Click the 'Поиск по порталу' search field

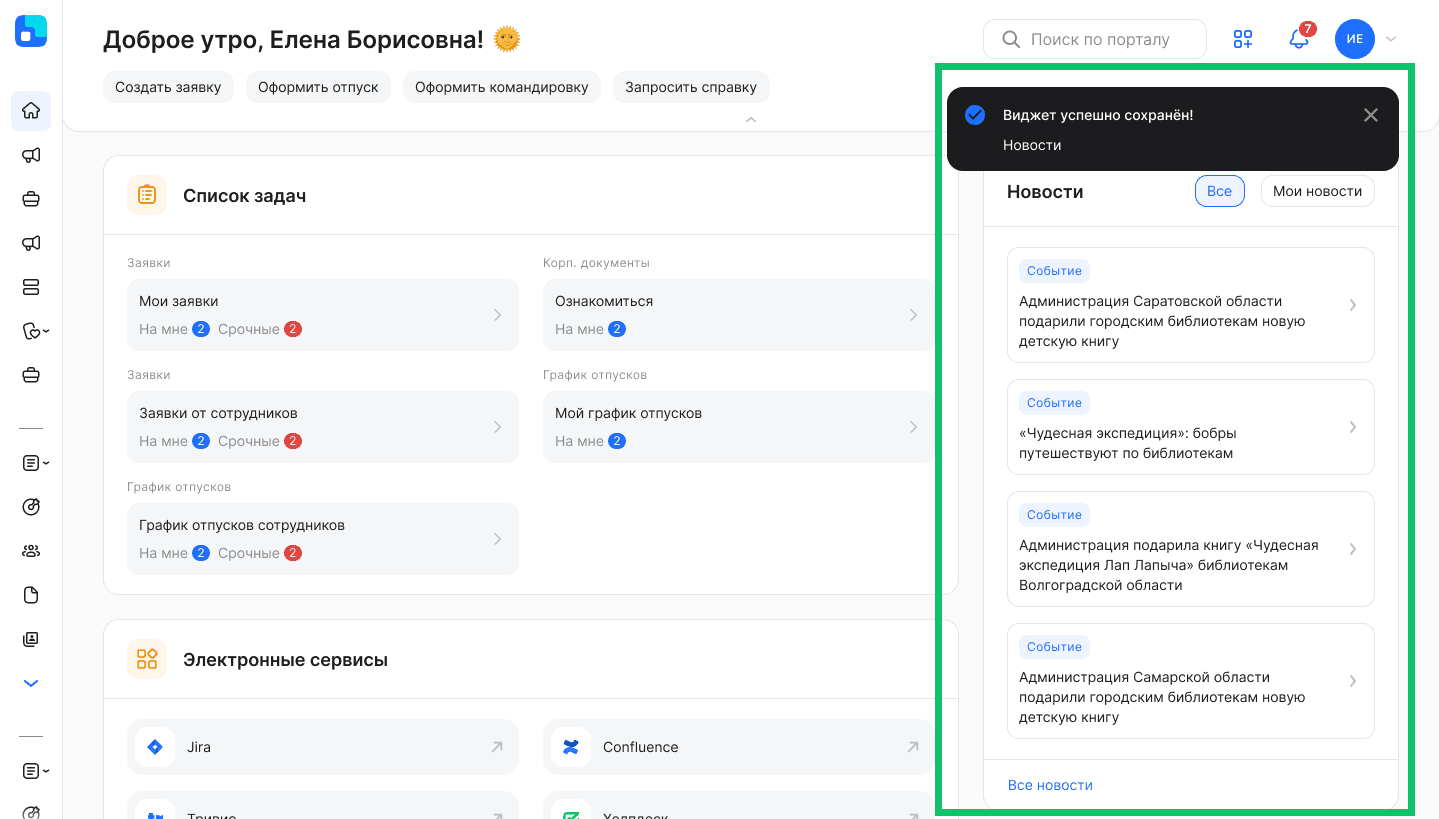(x=1094, y=39)
